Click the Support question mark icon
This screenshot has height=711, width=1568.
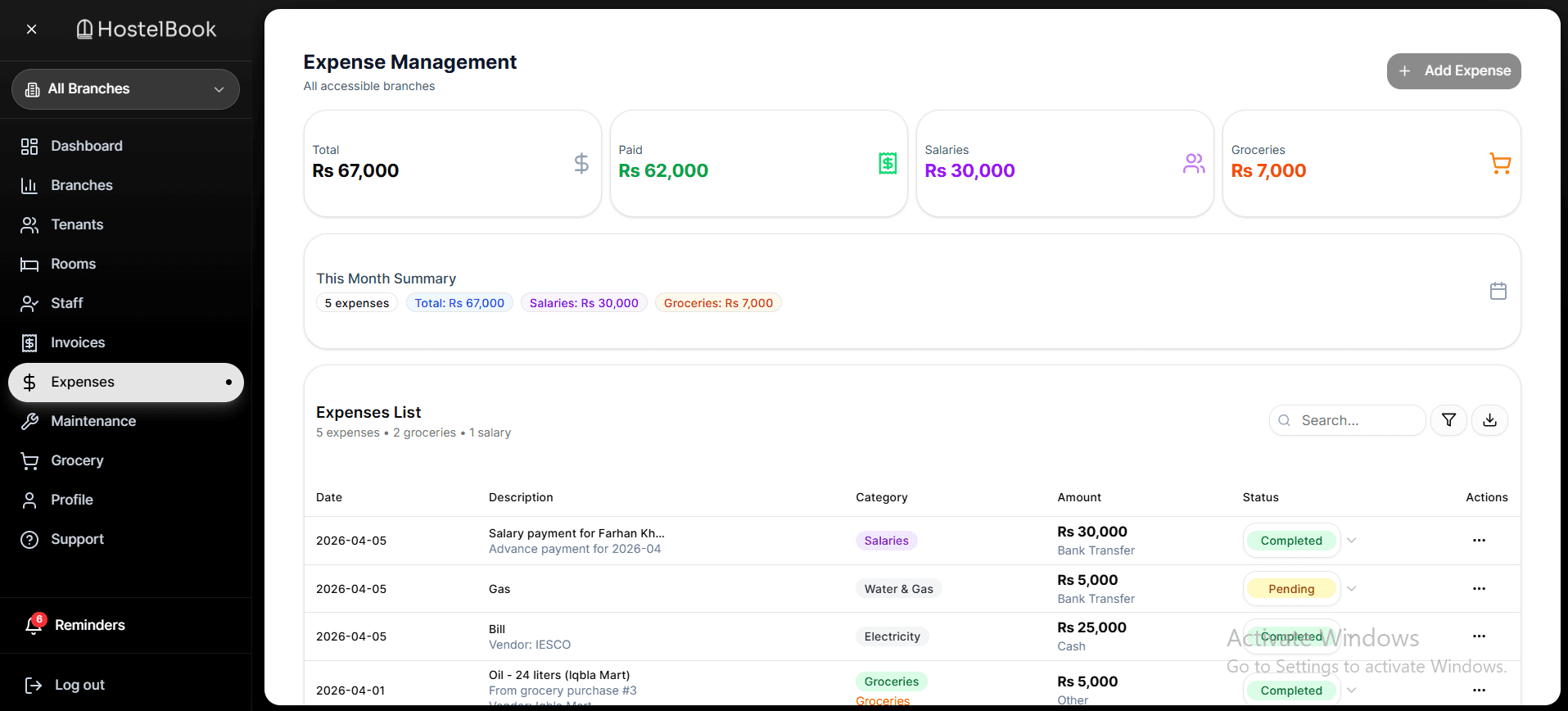click(x=29, y=540)
